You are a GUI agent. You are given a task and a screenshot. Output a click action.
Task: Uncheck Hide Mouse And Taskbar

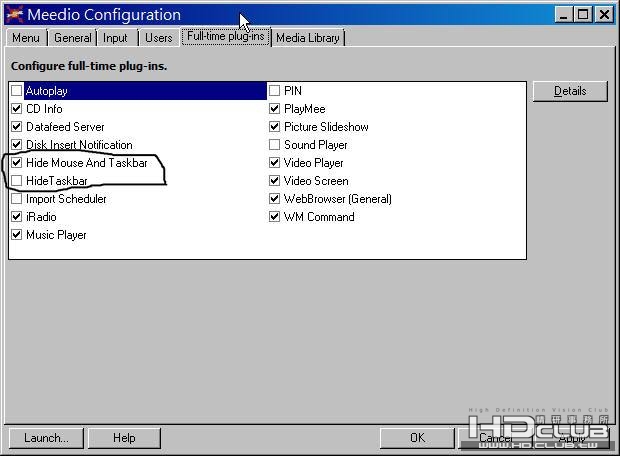point(17,163)
